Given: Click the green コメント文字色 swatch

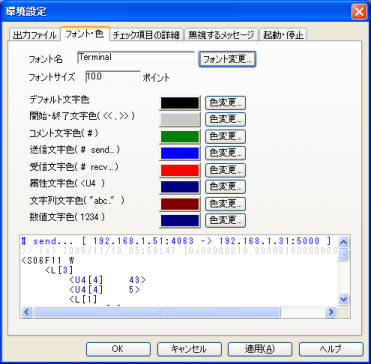Looking at the screenshot, I should point(180,136).
